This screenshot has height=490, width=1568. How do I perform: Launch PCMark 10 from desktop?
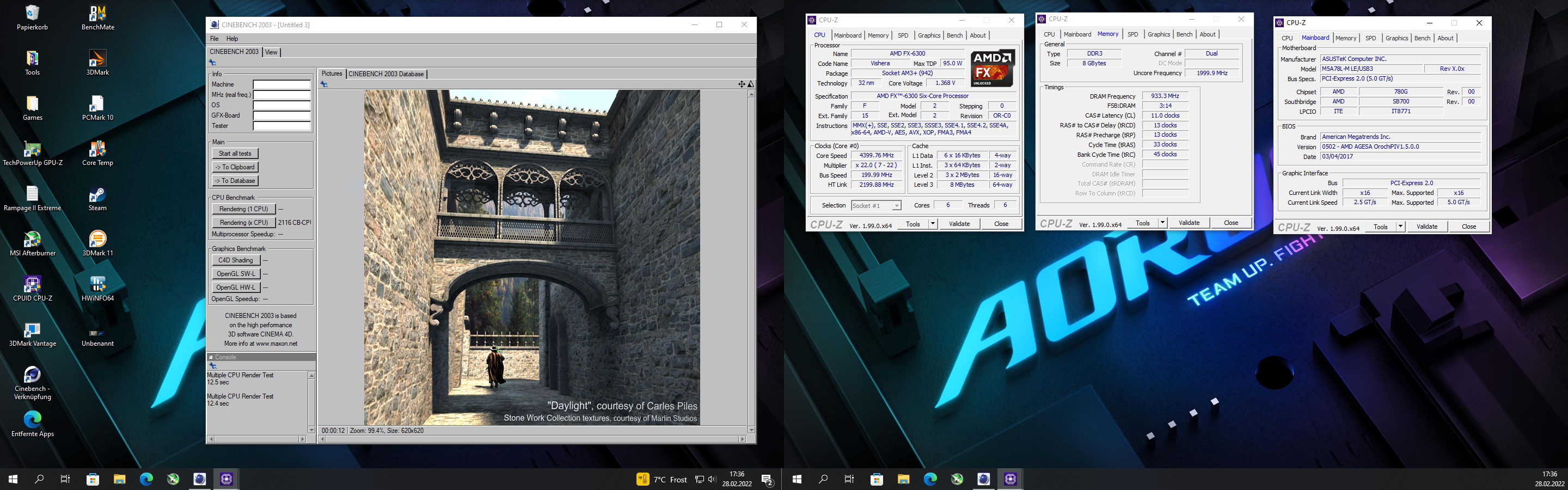[x=97, y=108]
